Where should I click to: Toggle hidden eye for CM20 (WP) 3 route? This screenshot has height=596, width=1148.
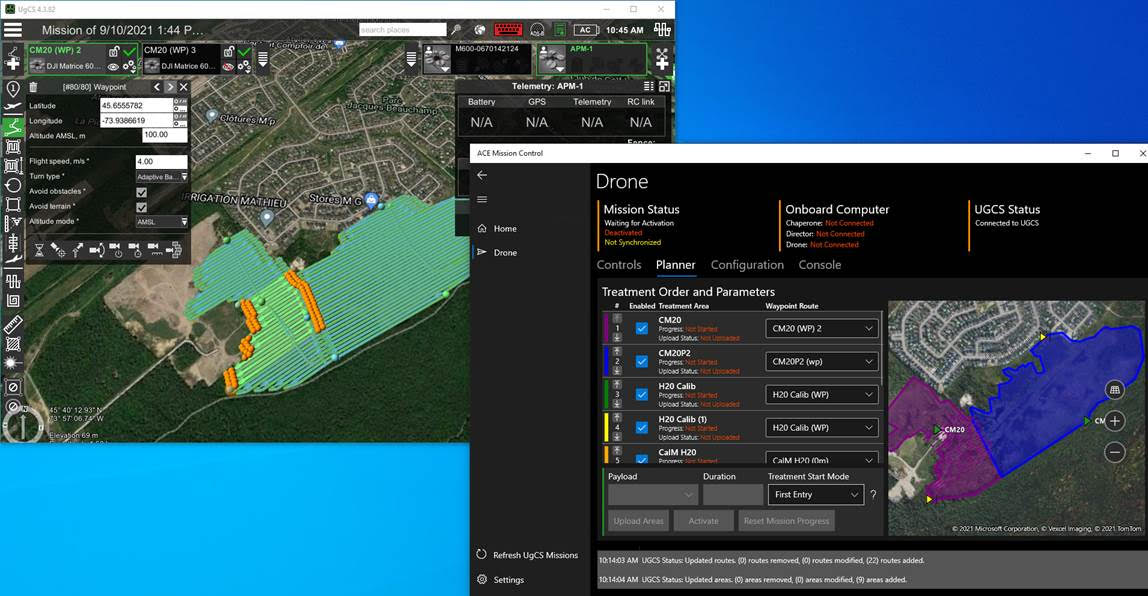(228, 67)
